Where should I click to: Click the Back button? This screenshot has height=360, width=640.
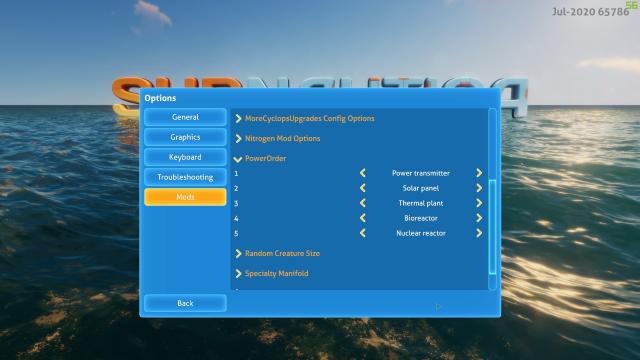185,303
